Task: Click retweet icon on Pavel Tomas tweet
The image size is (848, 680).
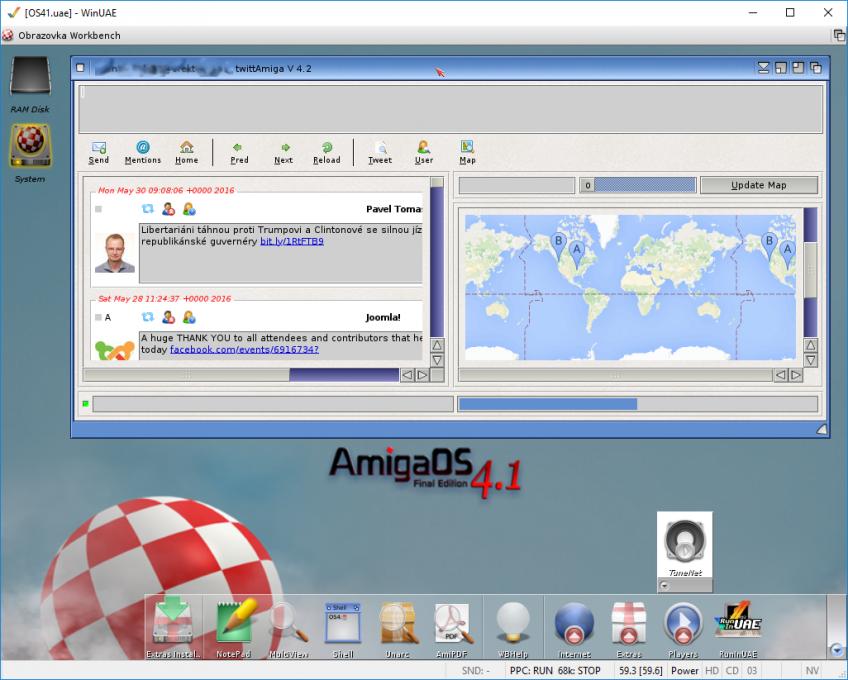Action: [148, 209]
